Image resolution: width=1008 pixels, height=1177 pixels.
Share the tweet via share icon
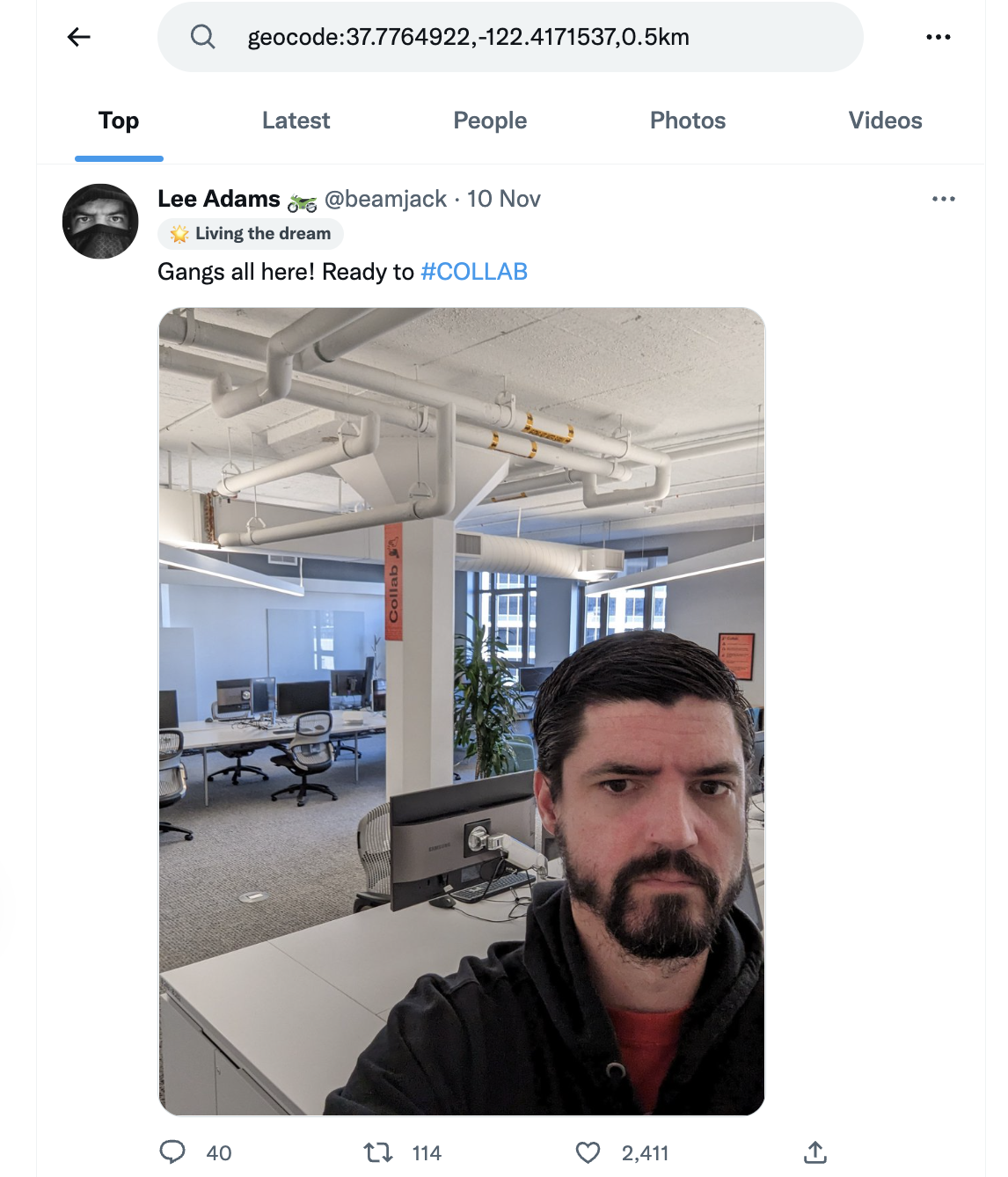click(x=815, y=1152)
